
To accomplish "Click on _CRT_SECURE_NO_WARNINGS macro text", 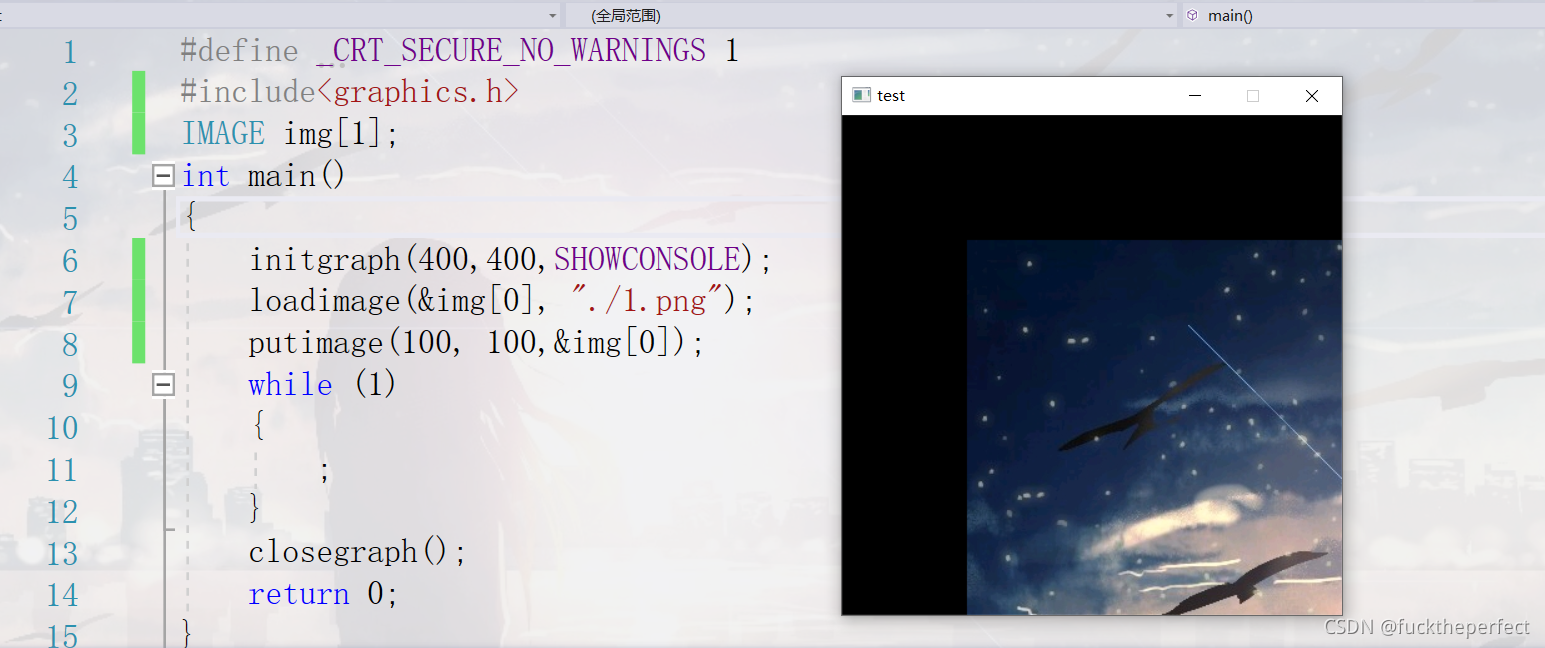I will [510, 50].
